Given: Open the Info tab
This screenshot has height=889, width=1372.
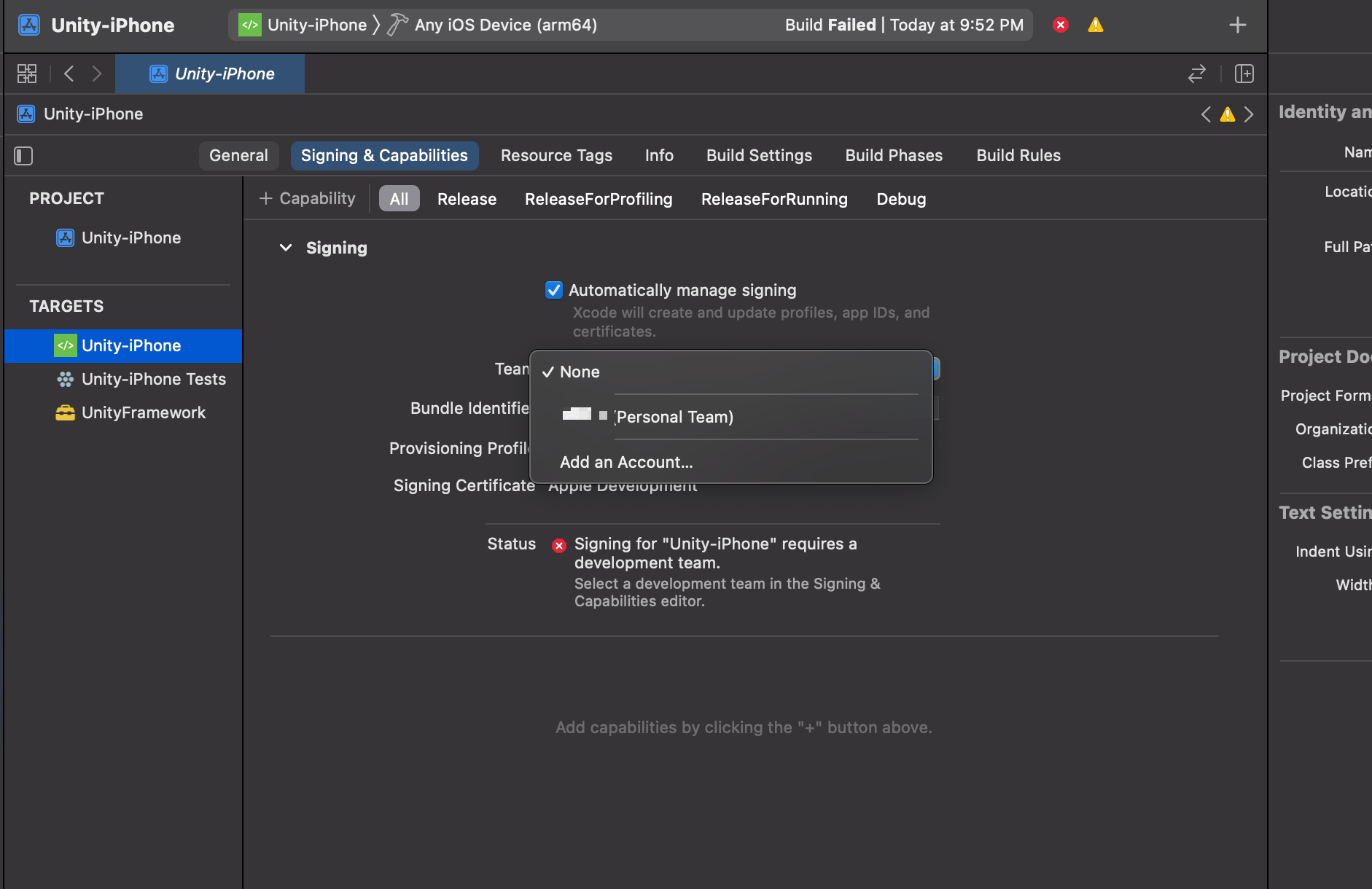Looking at the screenshot, I should tap(659, 155).
